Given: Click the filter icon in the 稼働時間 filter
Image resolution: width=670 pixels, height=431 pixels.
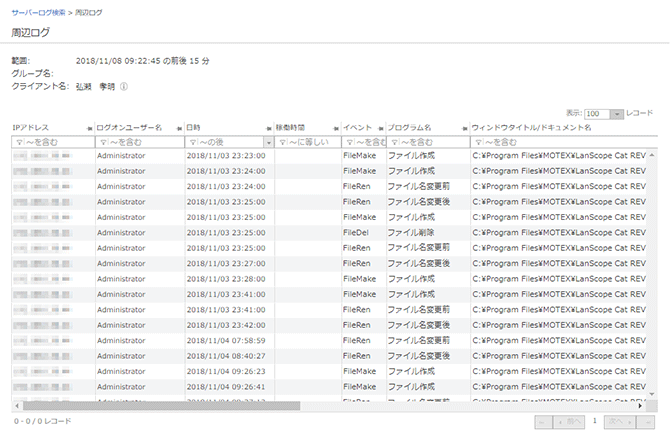Looking at the screenshot, I should pyautogui.click(x=281, y=142).
